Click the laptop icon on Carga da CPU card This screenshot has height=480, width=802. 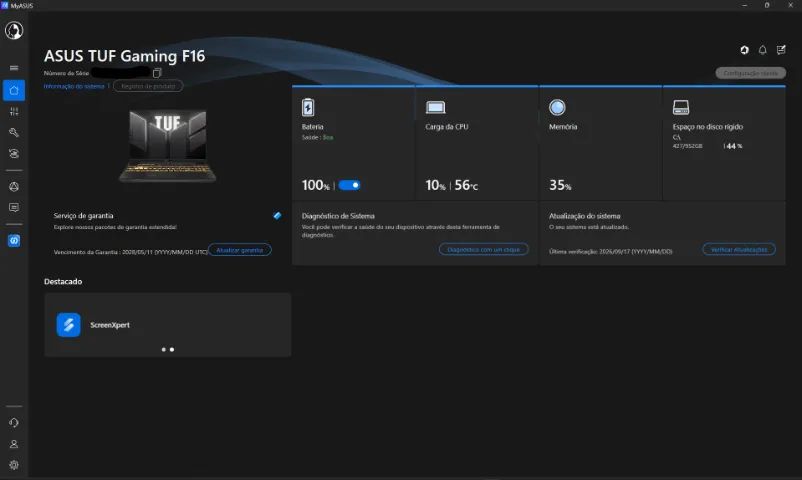click(x=435, y=107)
